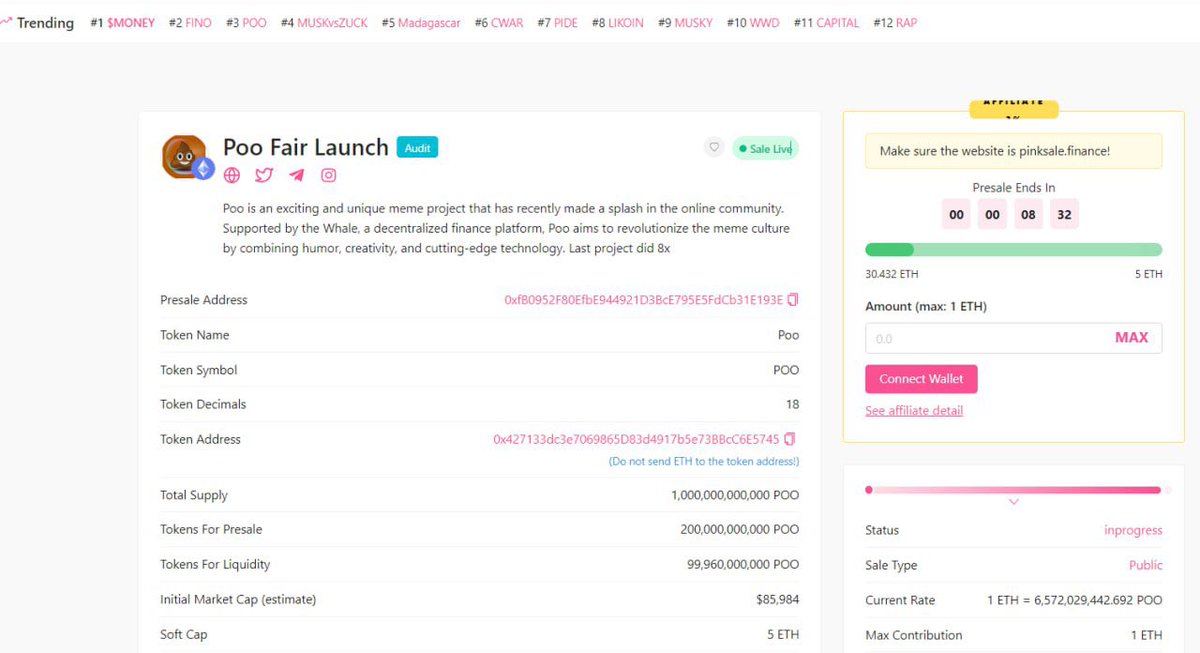Open the Poo Twitter profile icon
1200x653 pixels.
coord(264,175)
